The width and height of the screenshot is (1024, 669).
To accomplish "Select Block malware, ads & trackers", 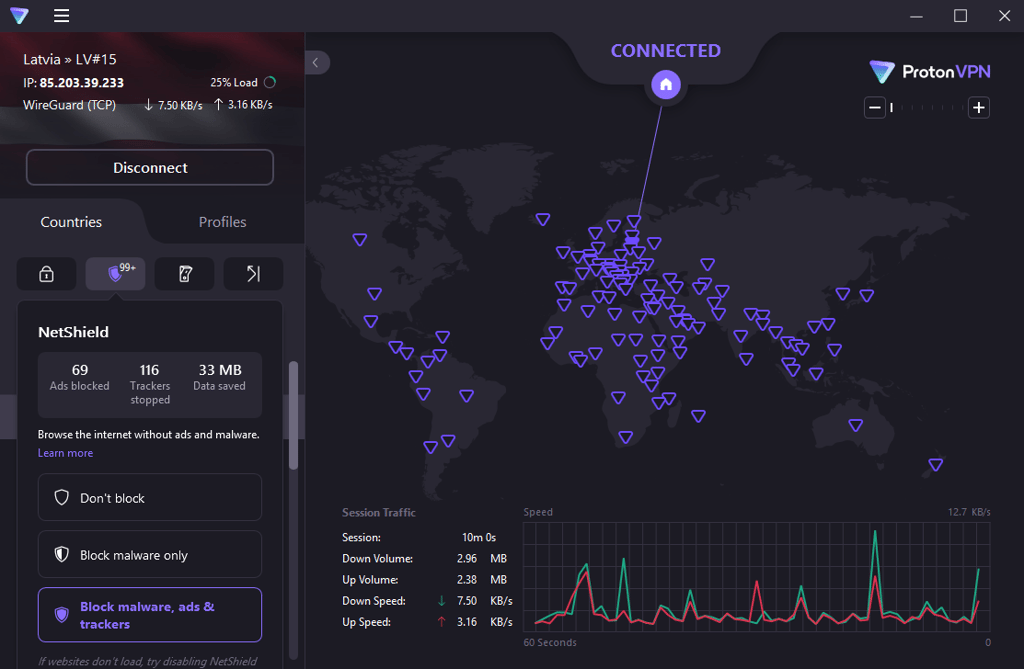I will [x=150, y=615].
